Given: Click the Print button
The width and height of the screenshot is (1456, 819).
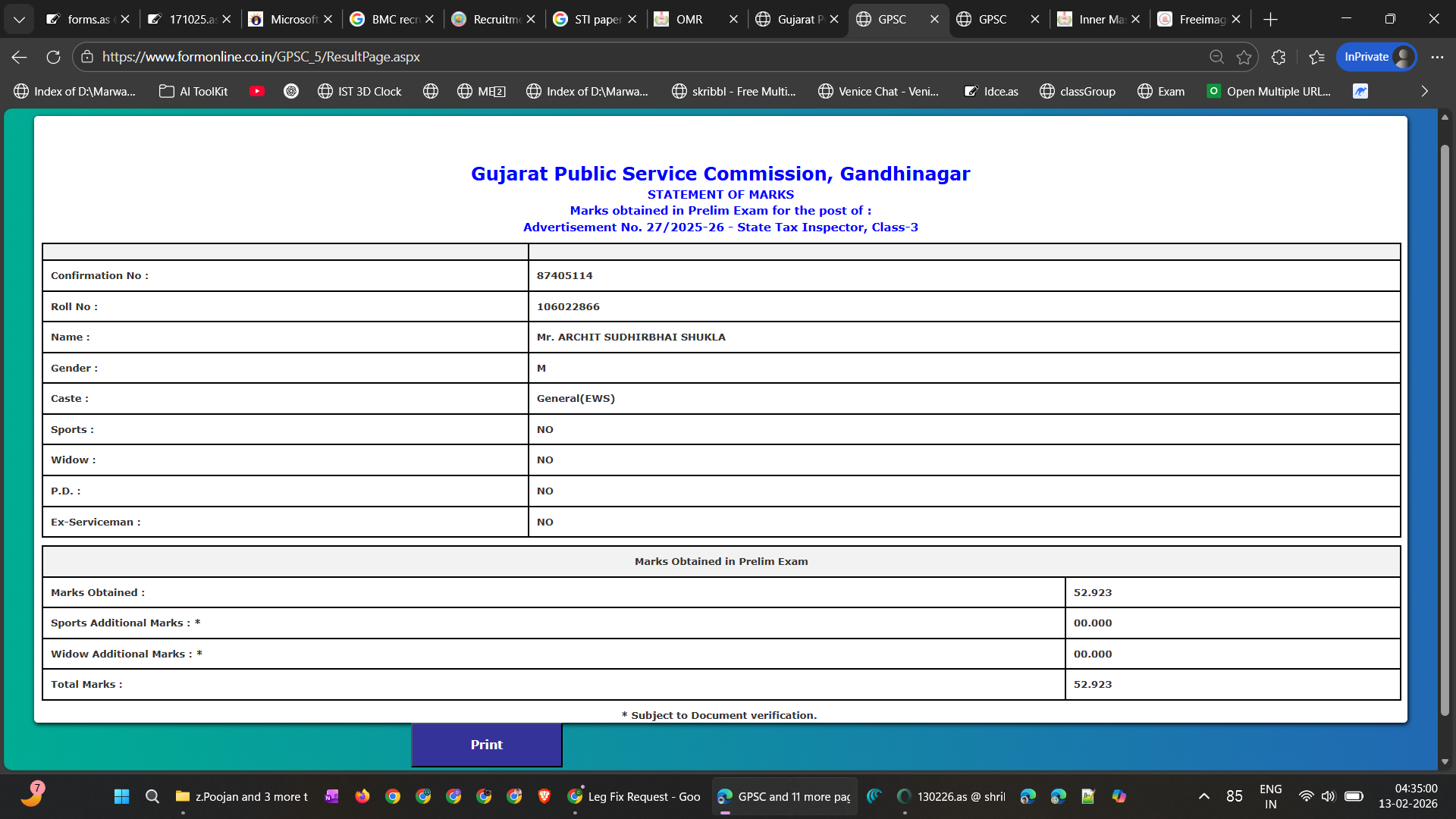Looking at the screenshot, I should click(x=486, y=745).
